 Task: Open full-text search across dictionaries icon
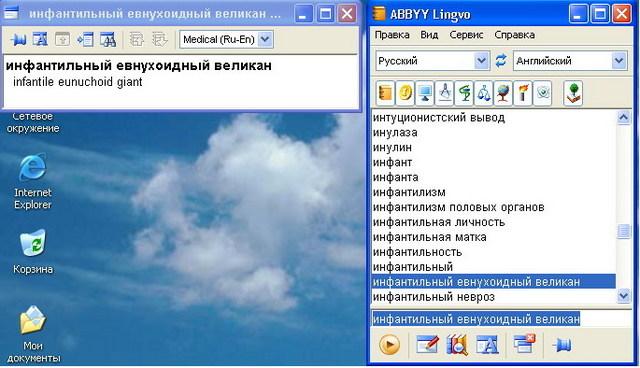(x=457, y=345)
